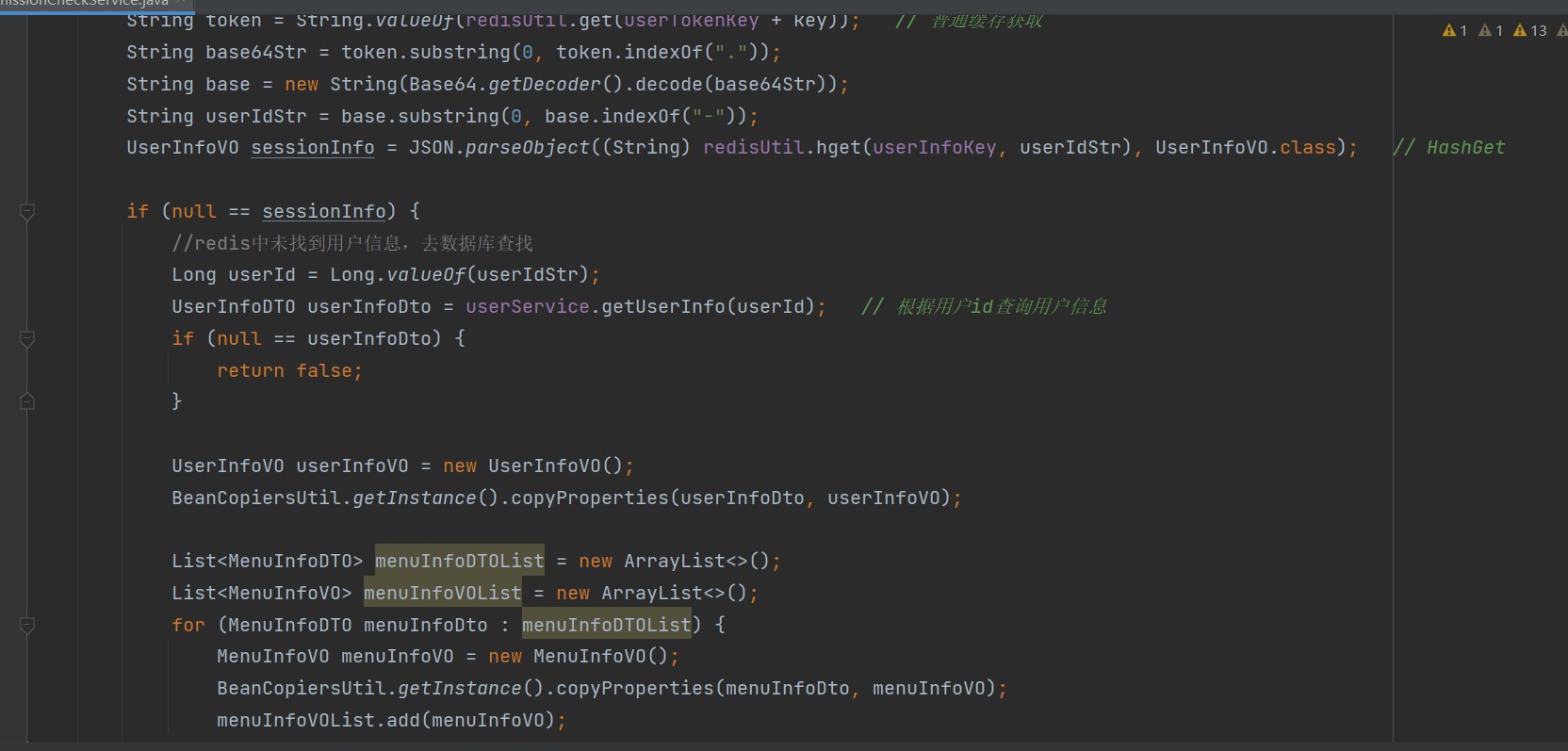Click 'valueOf' in the Long userId line
Screen dimensions: 1568x751
(x=426, y=275)
